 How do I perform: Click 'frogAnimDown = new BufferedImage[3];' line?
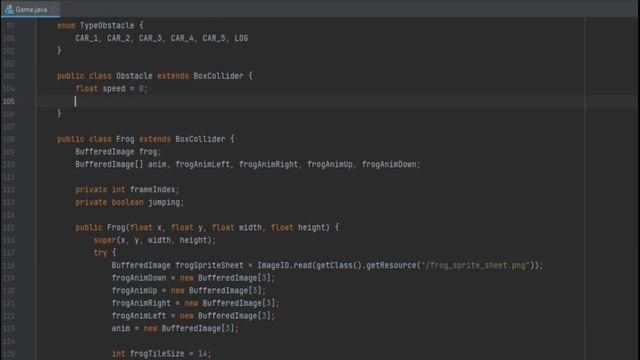pos(193,278)
